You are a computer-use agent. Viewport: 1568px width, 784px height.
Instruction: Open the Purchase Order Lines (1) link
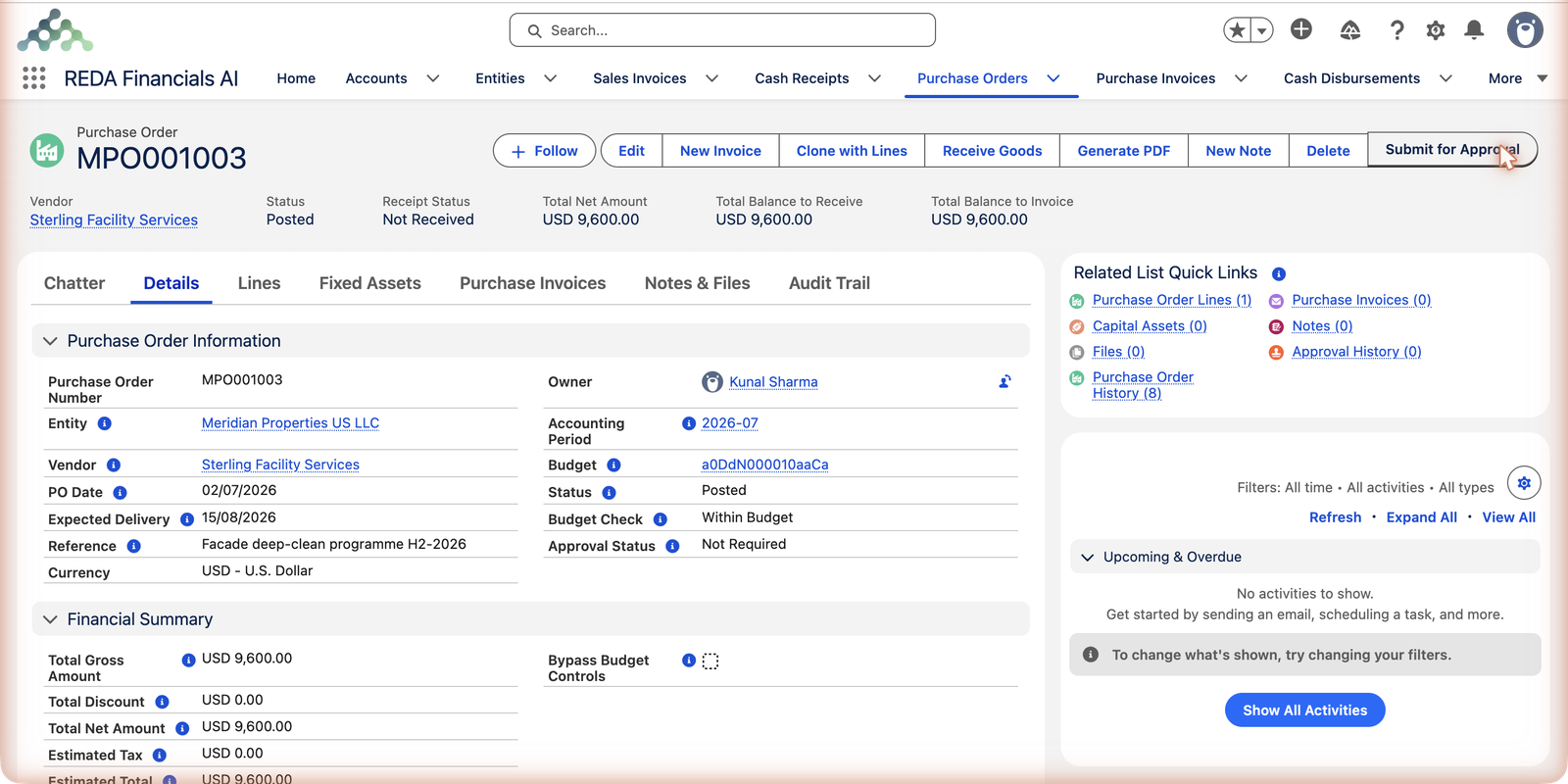(x=1172, y=300)
